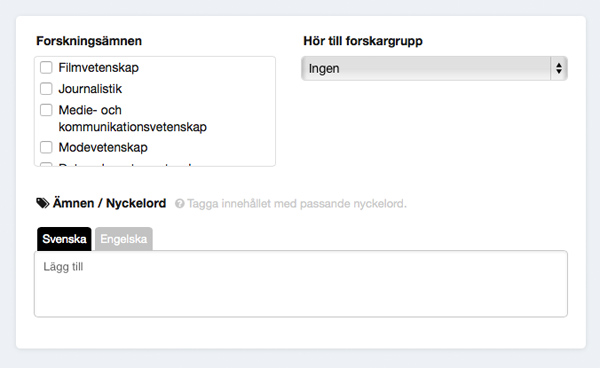
Task: Toggle the partially hidden checkbox below Modevetenskap
Action: [x=46, y=164]
